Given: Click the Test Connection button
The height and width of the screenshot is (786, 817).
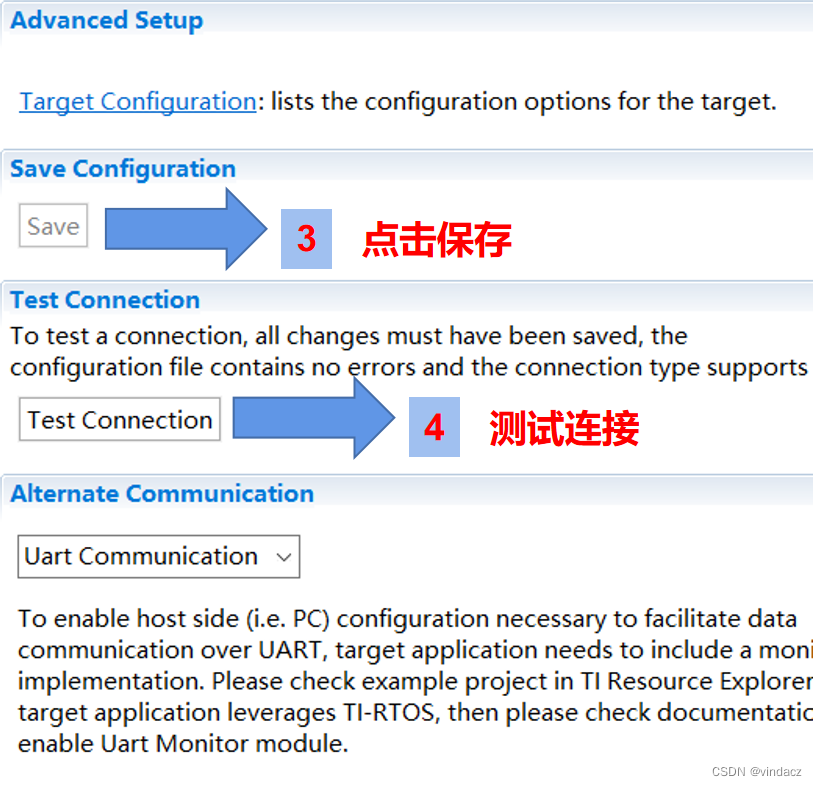Looking at the screenshot, I should (x=118, y=419).
